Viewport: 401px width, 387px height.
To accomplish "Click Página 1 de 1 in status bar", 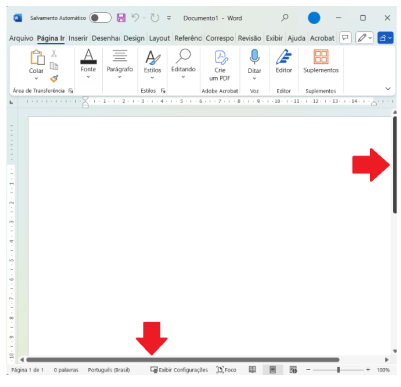I will (x=27, y=370).
